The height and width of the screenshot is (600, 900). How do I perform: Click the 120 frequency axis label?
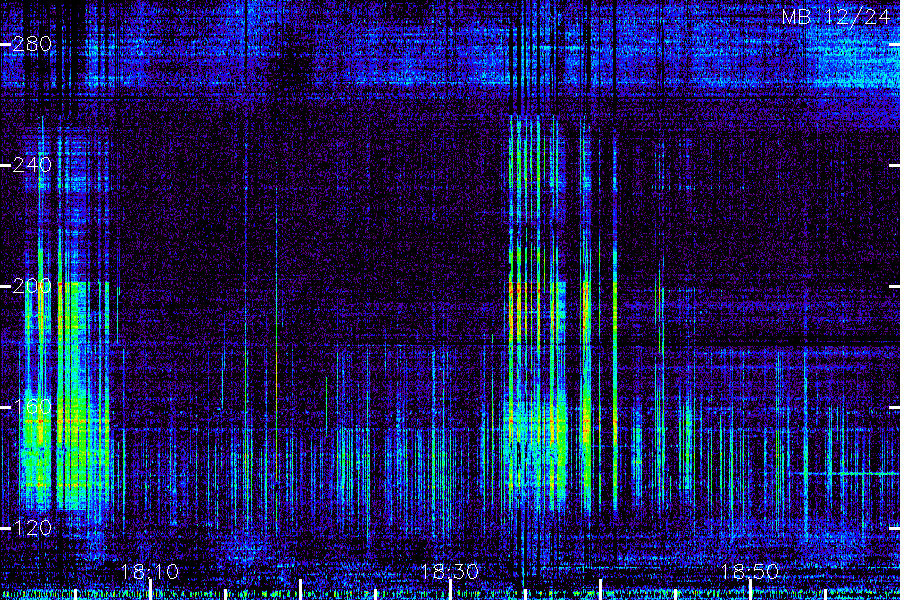32,528
